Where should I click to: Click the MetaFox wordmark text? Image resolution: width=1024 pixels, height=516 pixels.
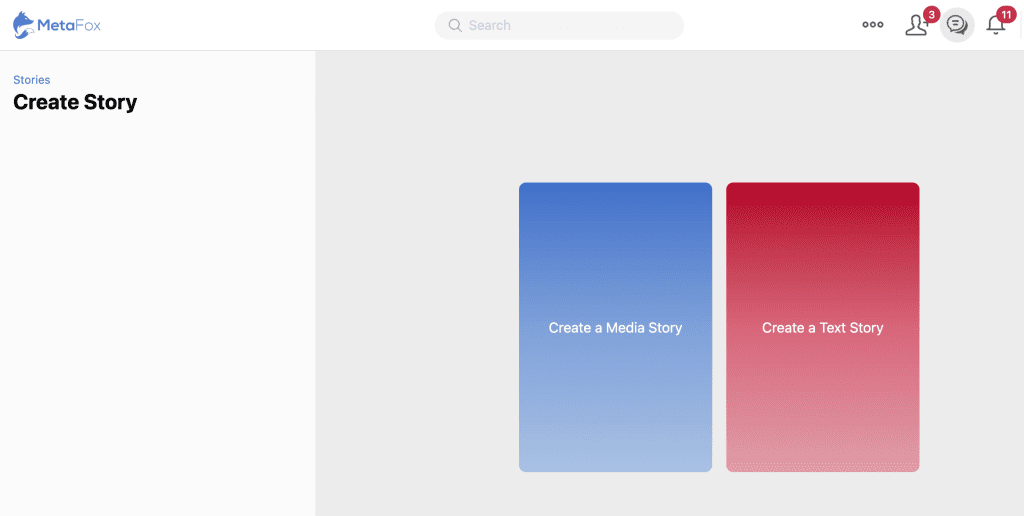click(69, 25)
